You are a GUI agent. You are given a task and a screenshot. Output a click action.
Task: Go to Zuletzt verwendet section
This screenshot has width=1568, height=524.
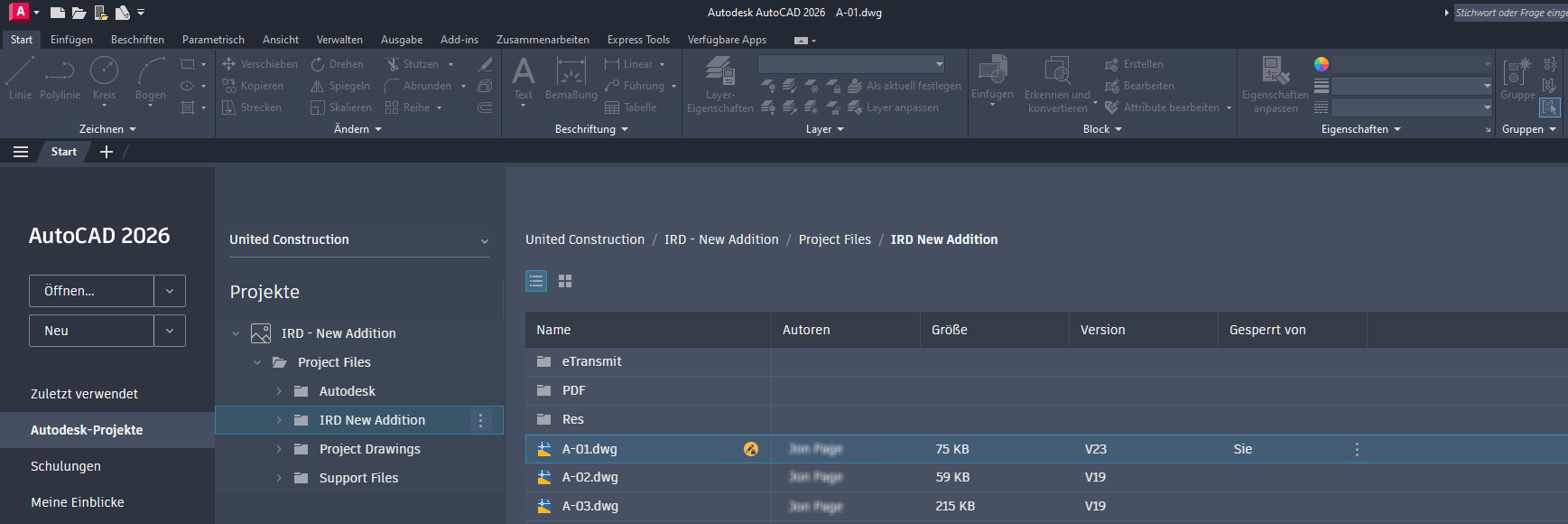click(84, 394)
